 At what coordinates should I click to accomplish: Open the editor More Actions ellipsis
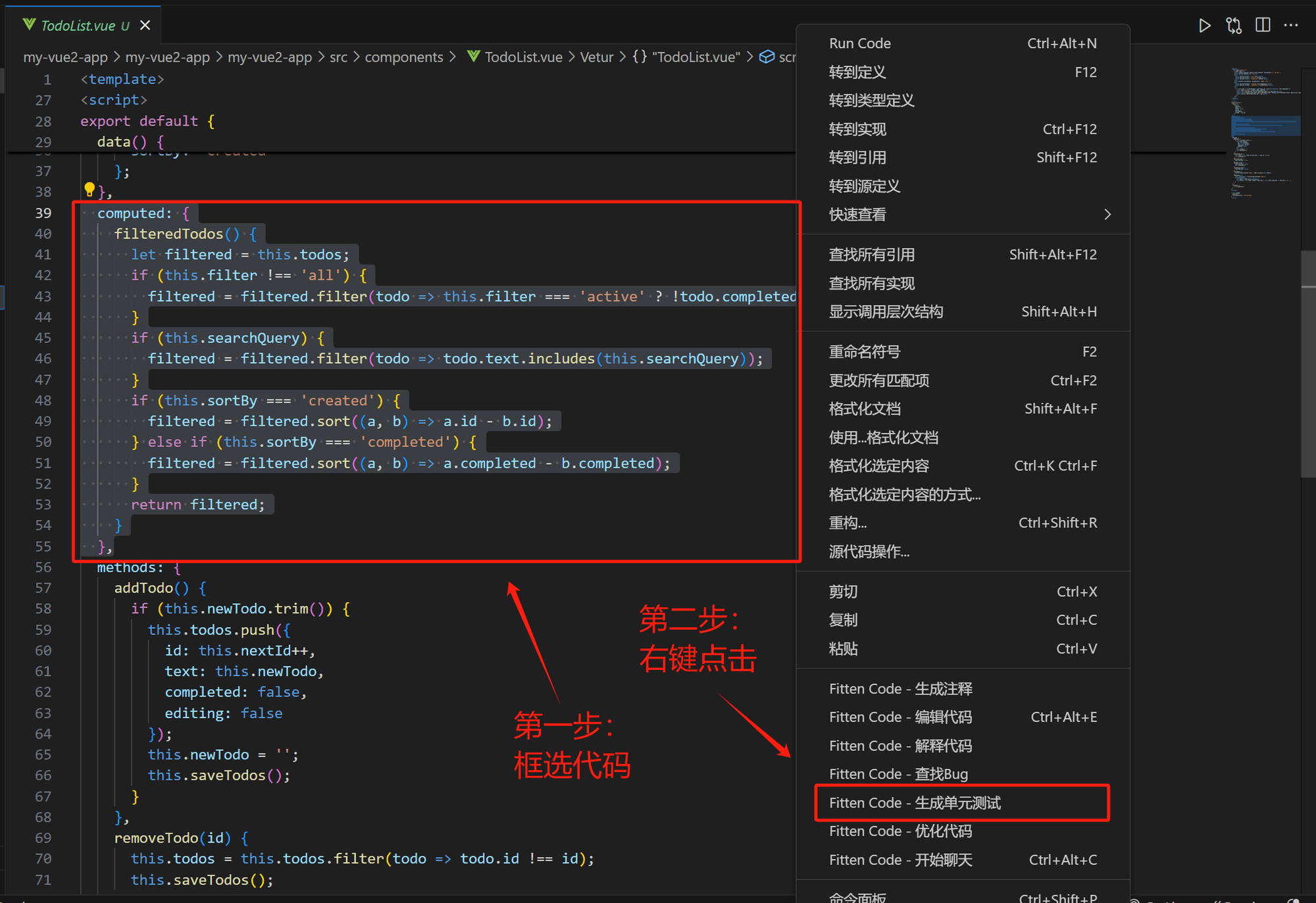pos(1291,25)
